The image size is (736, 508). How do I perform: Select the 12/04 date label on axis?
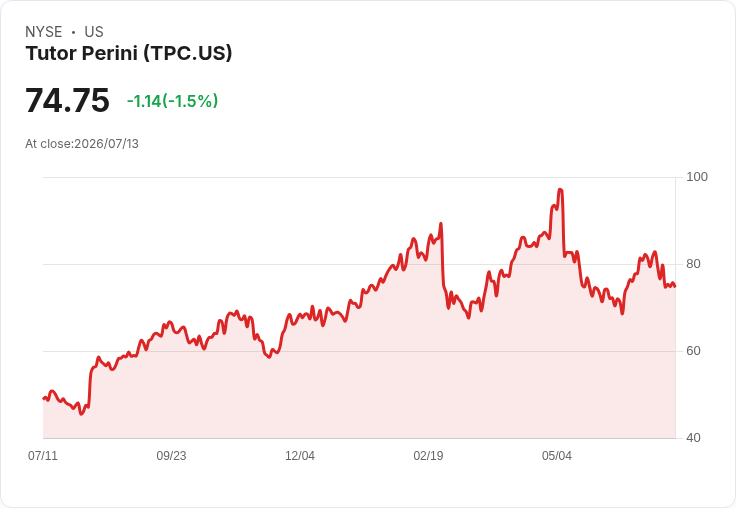click(300, 455)
